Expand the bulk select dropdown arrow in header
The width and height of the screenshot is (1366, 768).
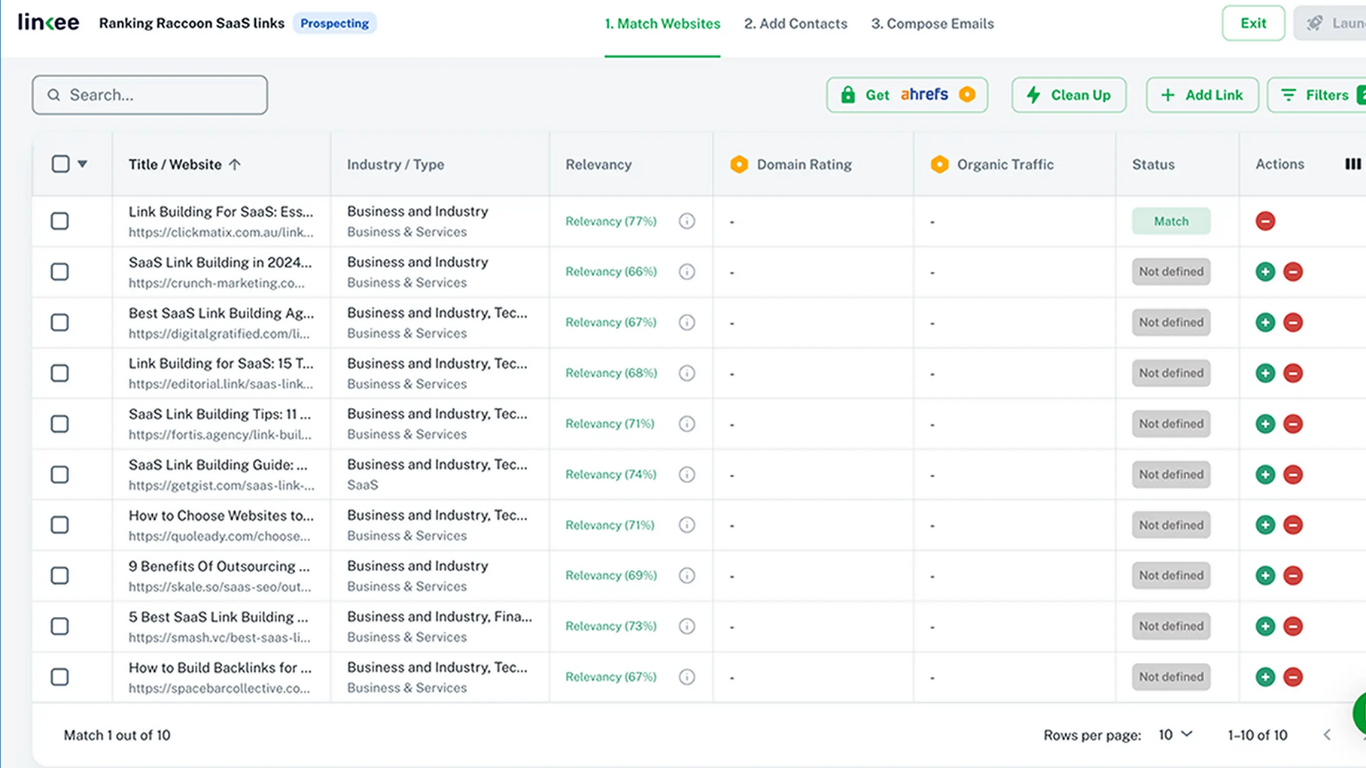(83, 164)
